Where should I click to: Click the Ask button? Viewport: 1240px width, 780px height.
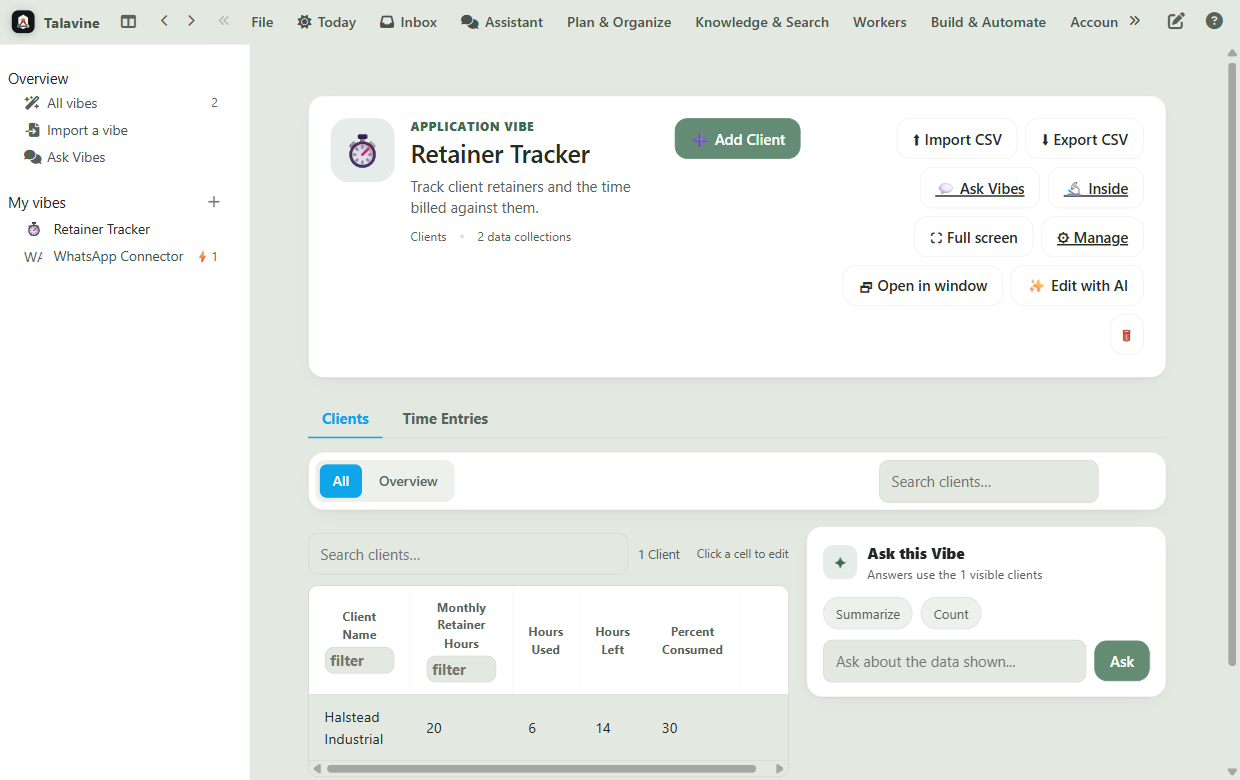(1122, 661)
